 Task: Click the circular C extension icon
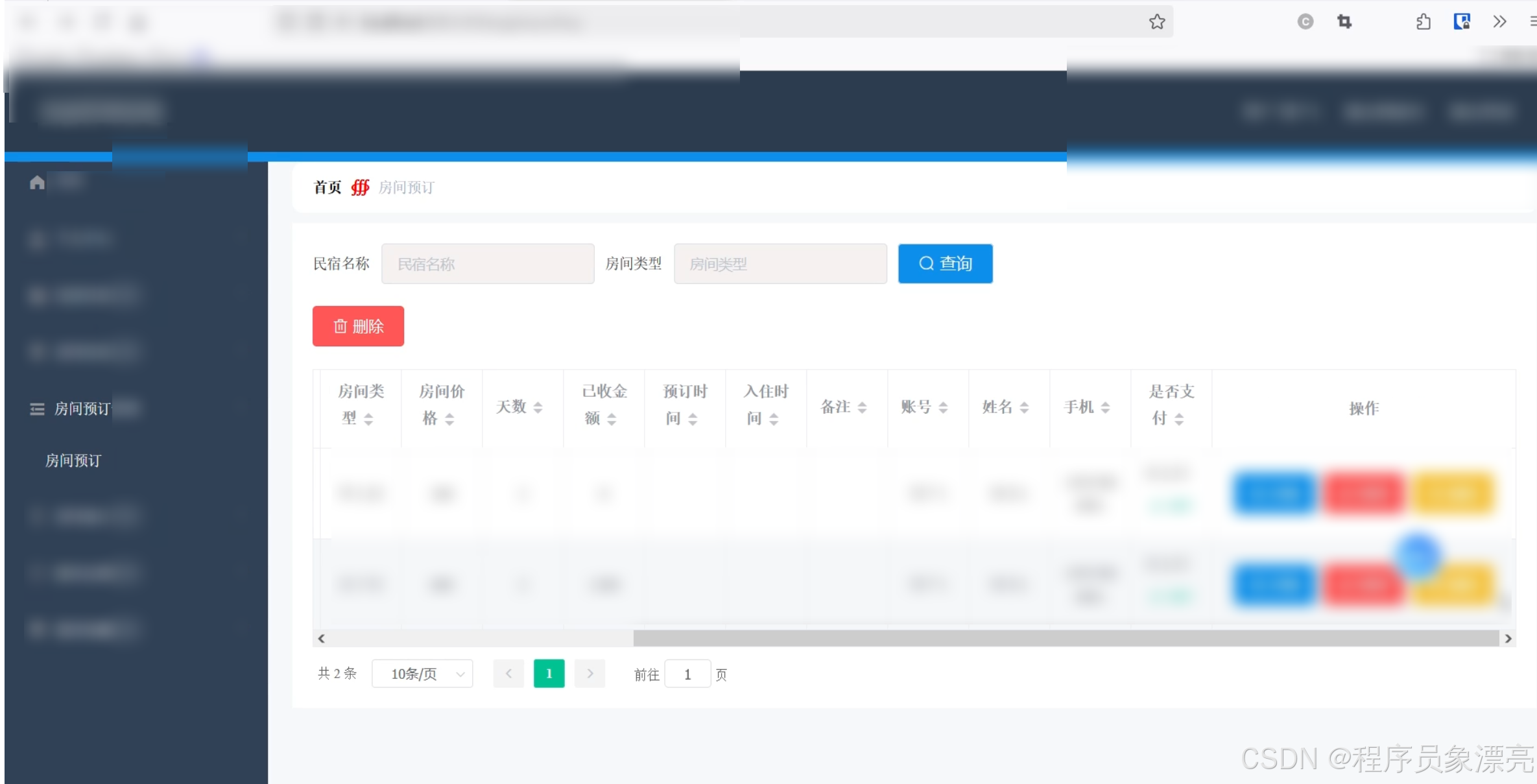click(1305, 22)
